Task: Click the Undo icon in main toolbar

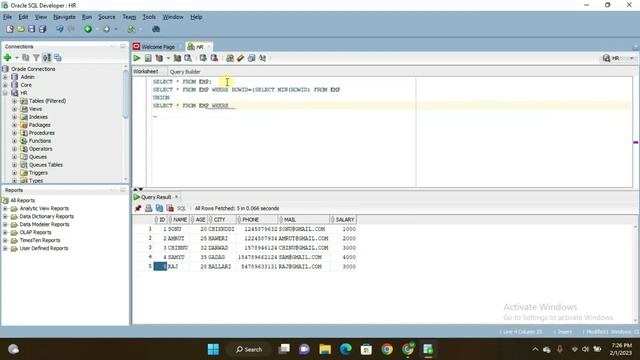Action: pos(60,29)
